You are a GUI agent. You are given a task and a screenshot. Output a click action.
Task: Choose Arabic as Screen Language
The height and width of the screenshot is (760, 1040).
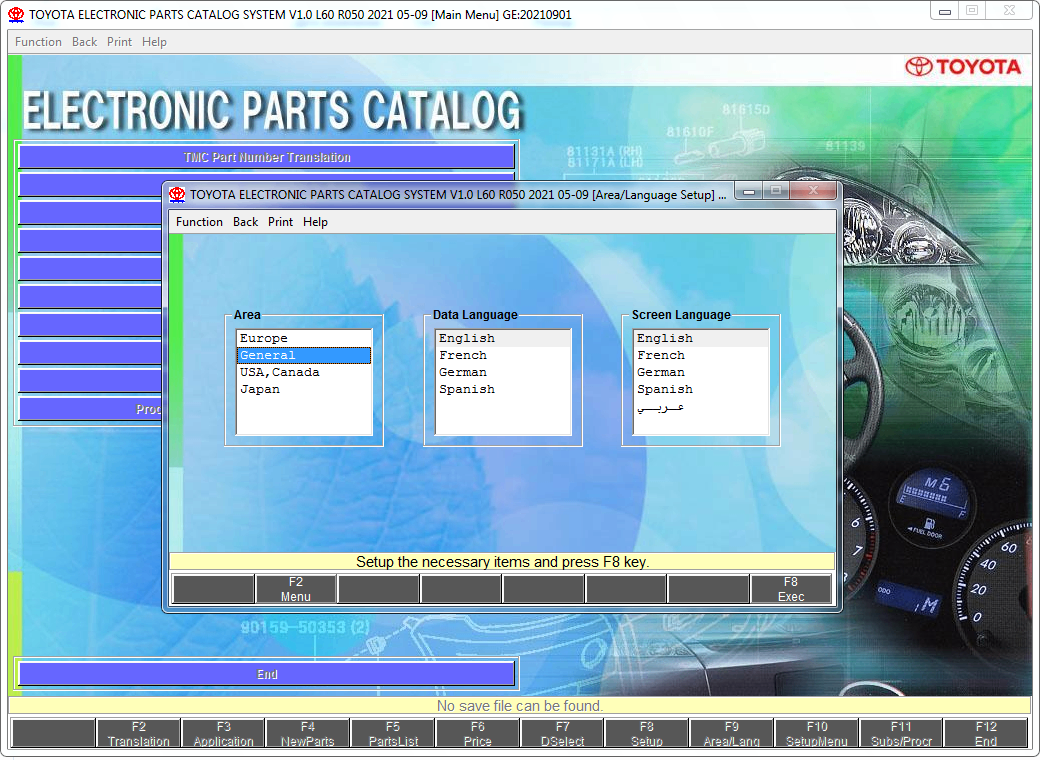click(x=701, y=407)
